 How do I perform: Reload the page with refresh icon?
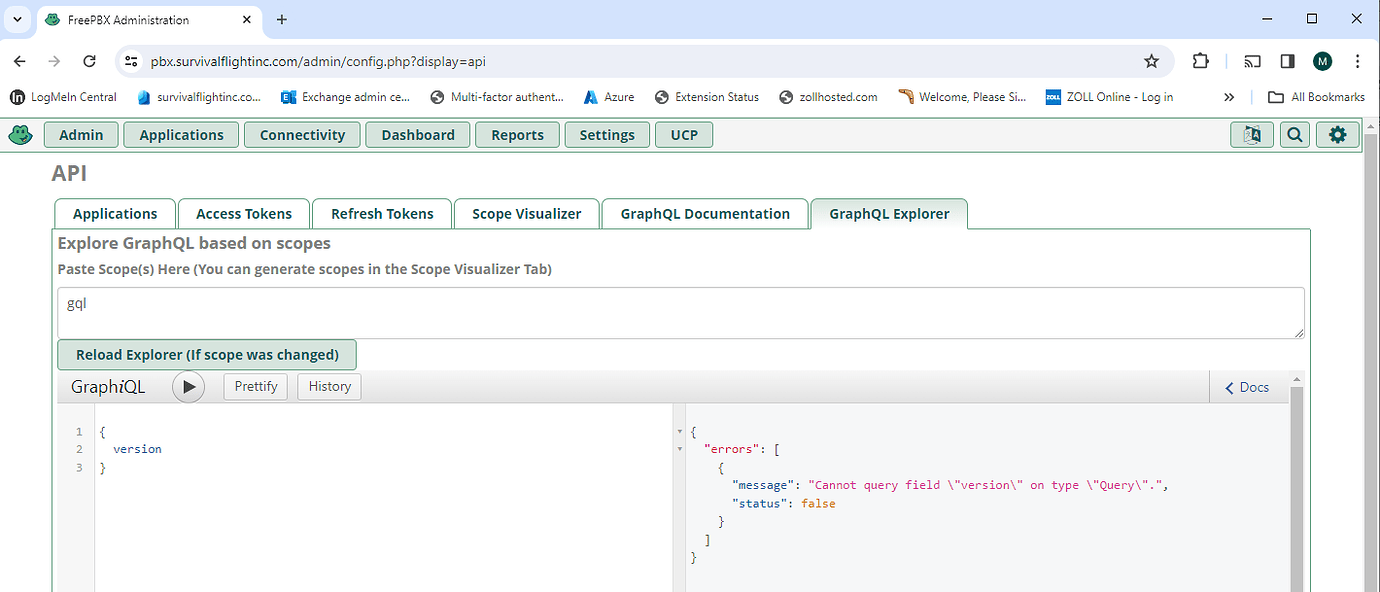[89, 61]
